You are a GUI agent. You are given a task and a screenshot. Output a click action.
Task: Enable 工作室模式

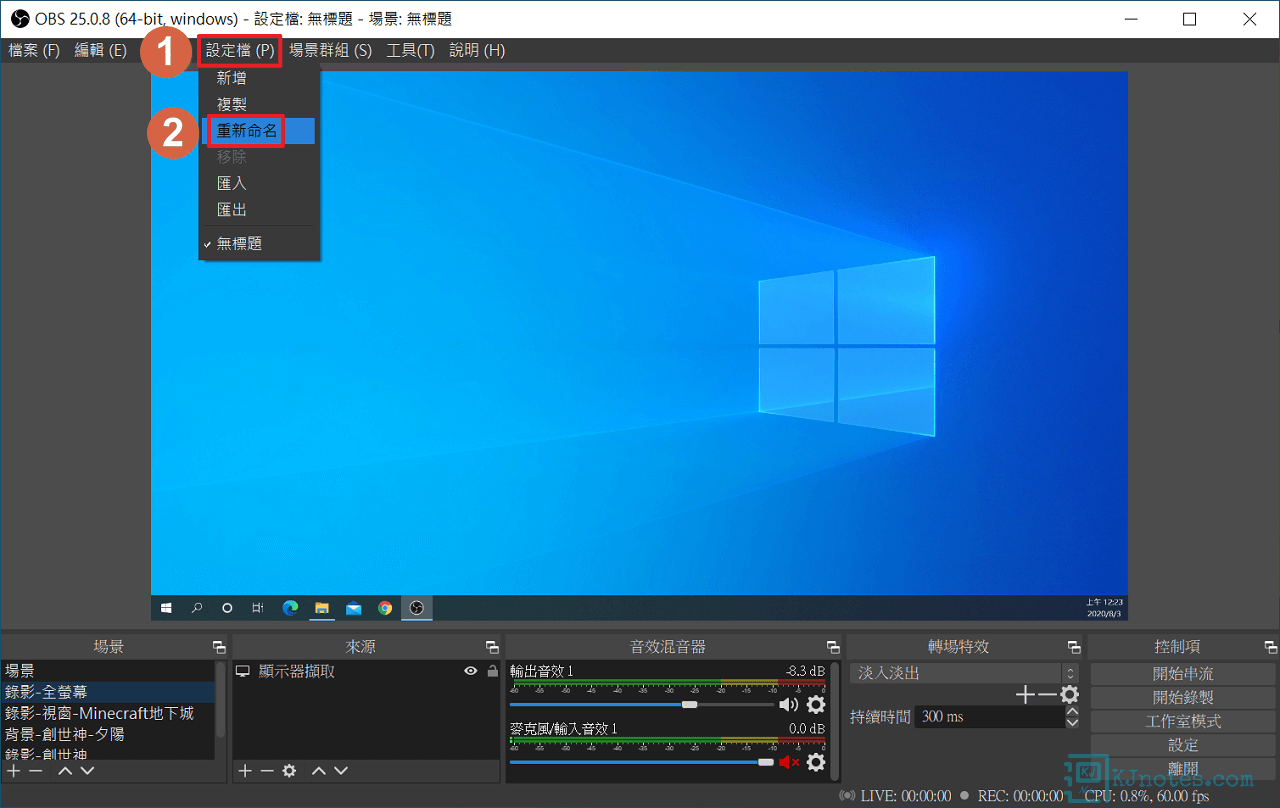[1183, 722]
